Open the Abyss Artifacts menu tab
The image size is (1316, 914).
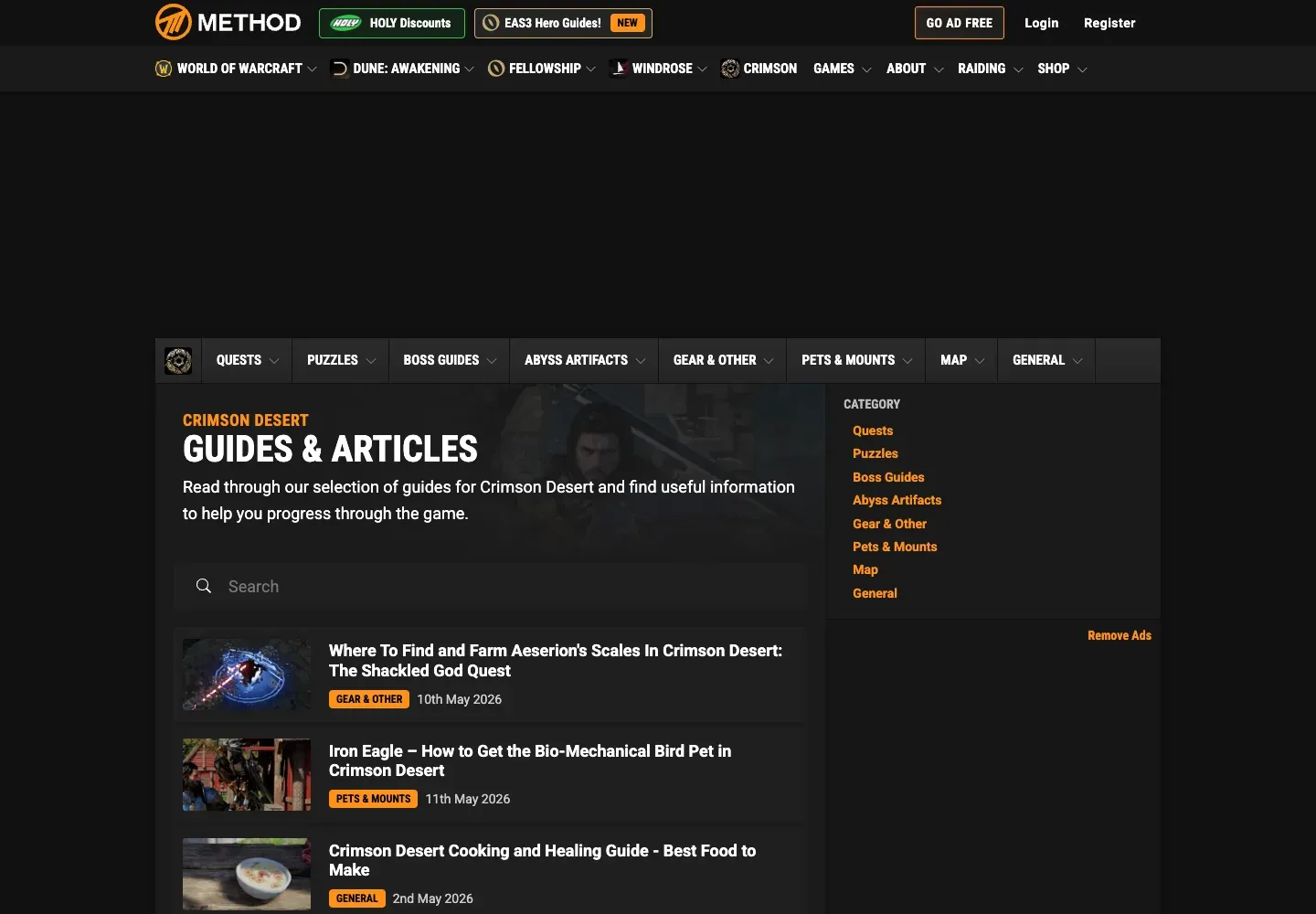coord(585,360)
